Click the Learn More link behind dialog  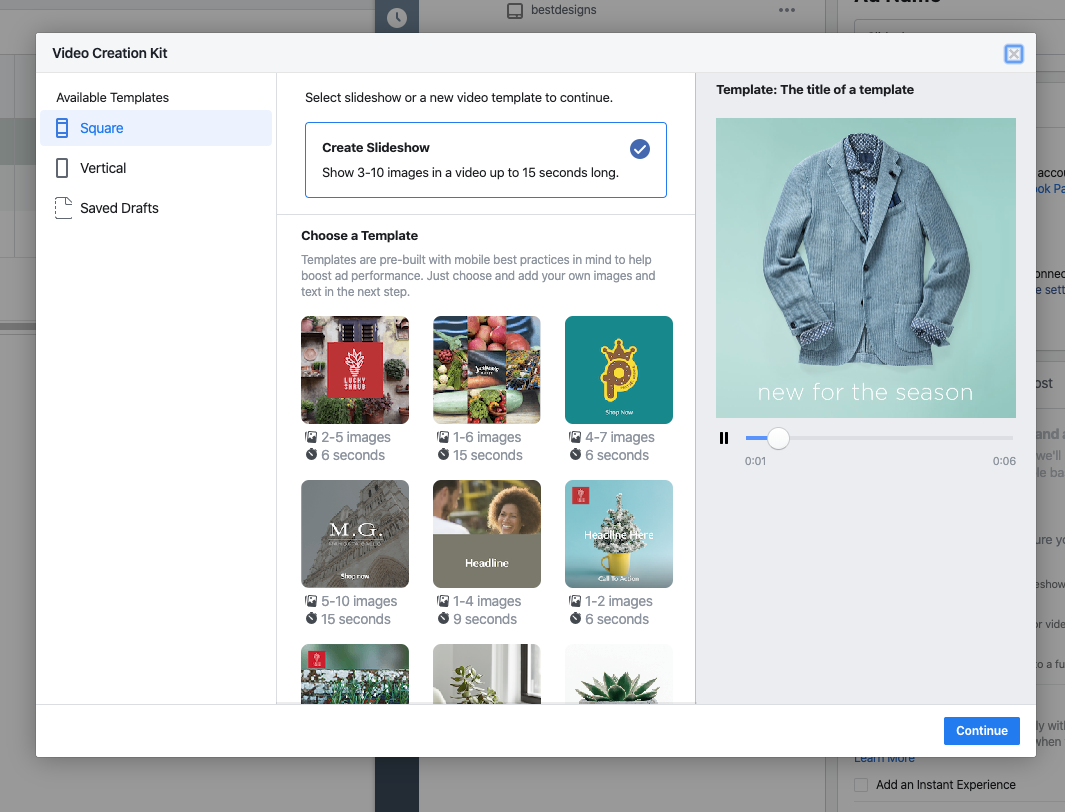coord(884,759)
